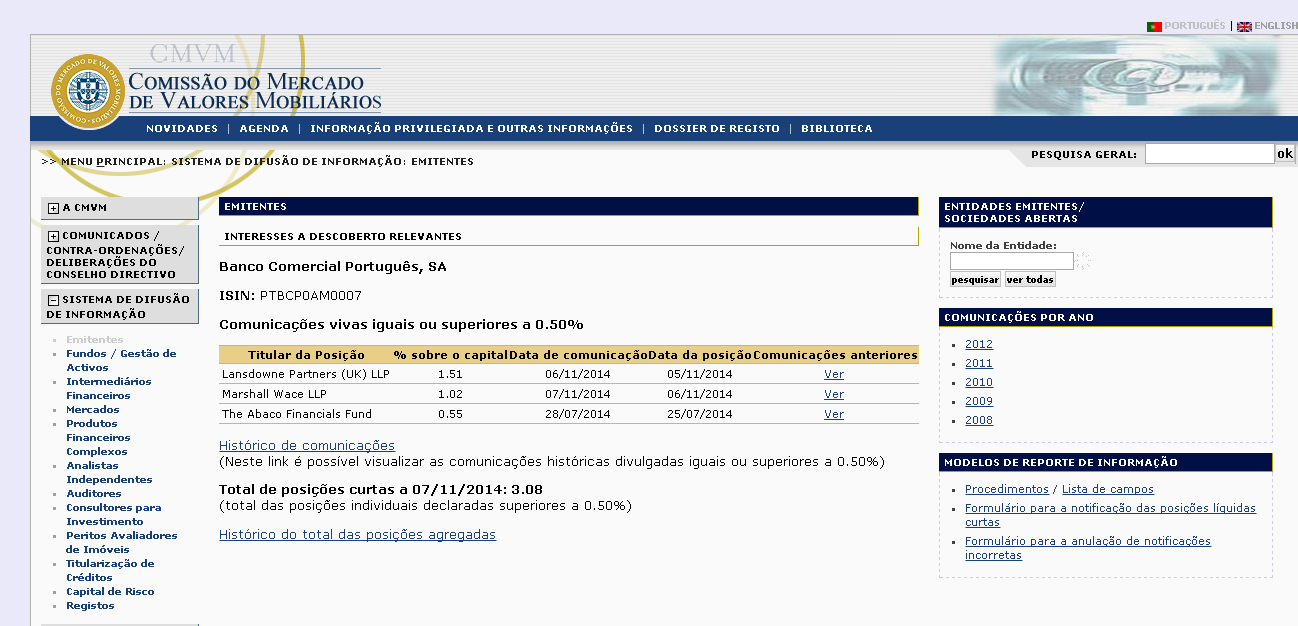Open Capital de Risco sidebar item
Viewport: 1298px width, 626px height.
(110, 591)
